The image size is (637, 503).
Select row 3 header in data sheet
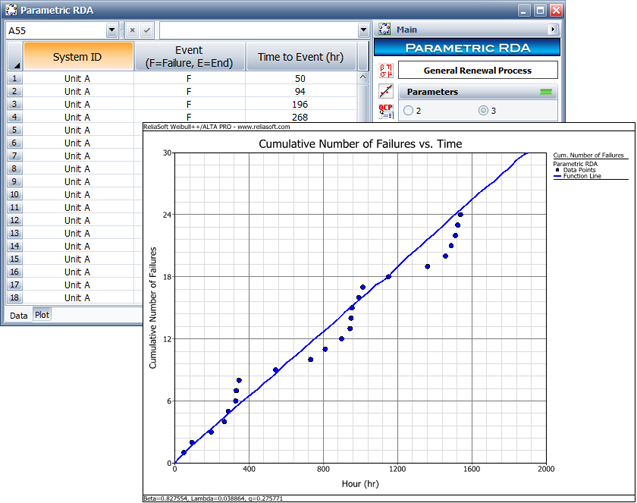pos(14,104)
